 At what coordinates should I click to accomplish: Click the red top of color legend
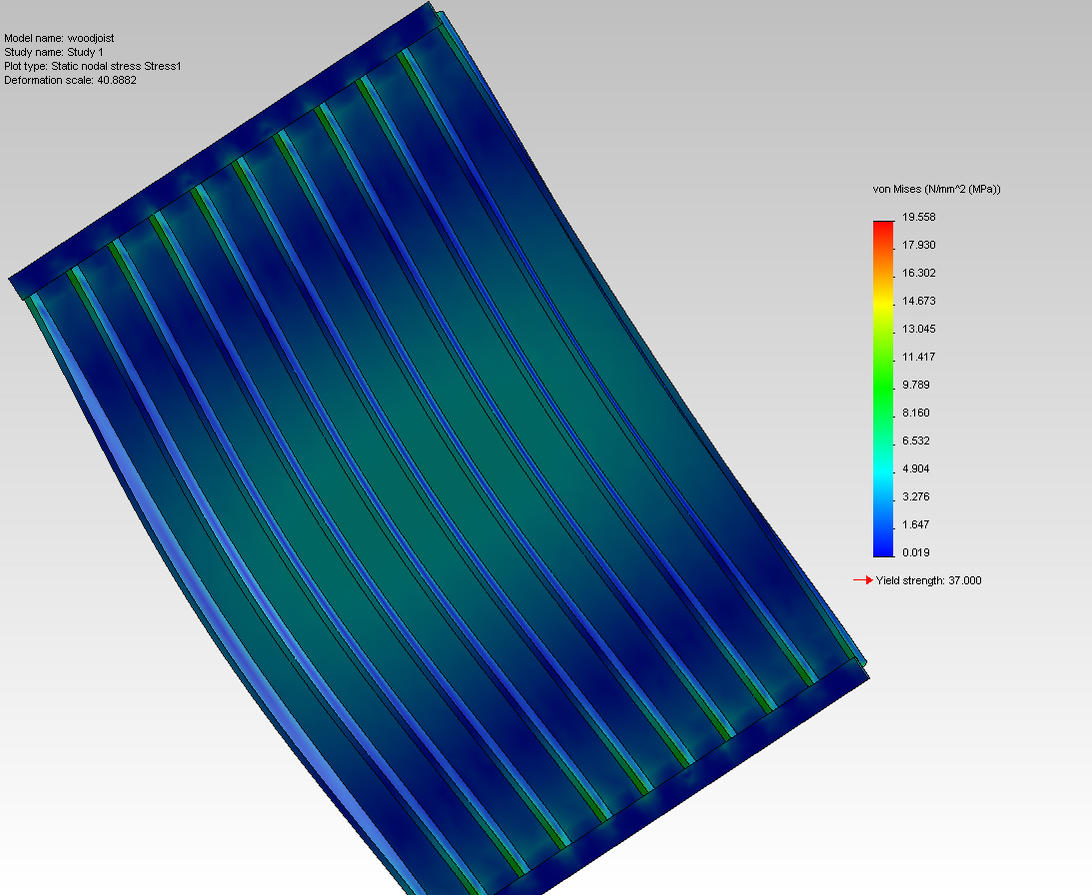[883, 233]
